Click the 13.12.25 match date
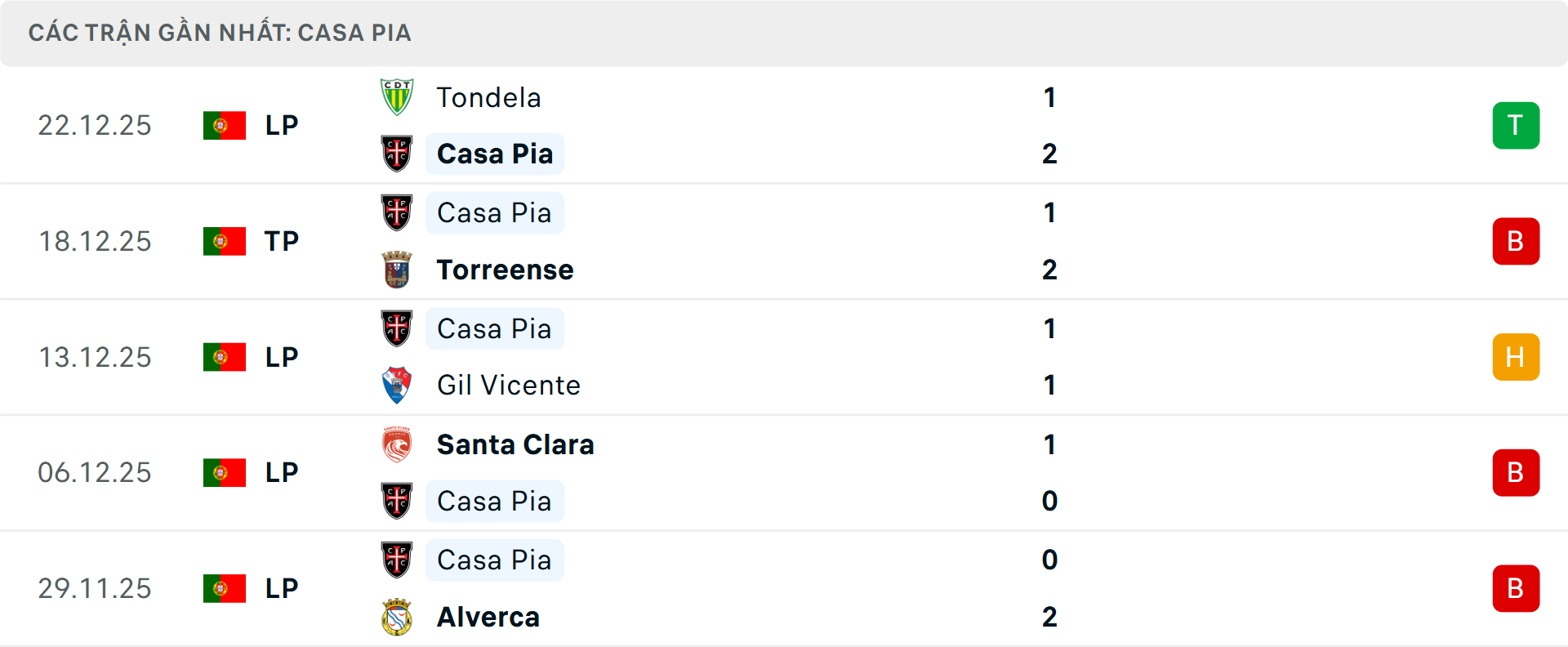Screen dimensions: 1568x647 coord(95,357)
